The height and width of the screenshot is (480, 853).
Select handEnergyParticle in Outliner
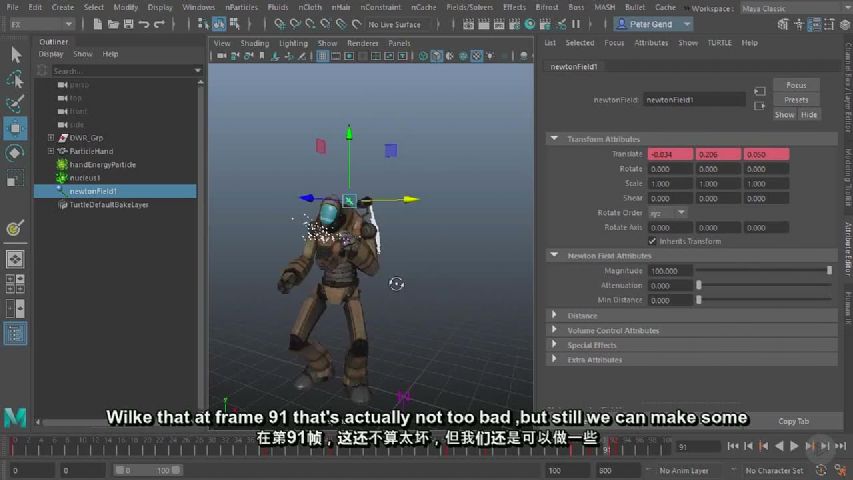coord(102,164)
